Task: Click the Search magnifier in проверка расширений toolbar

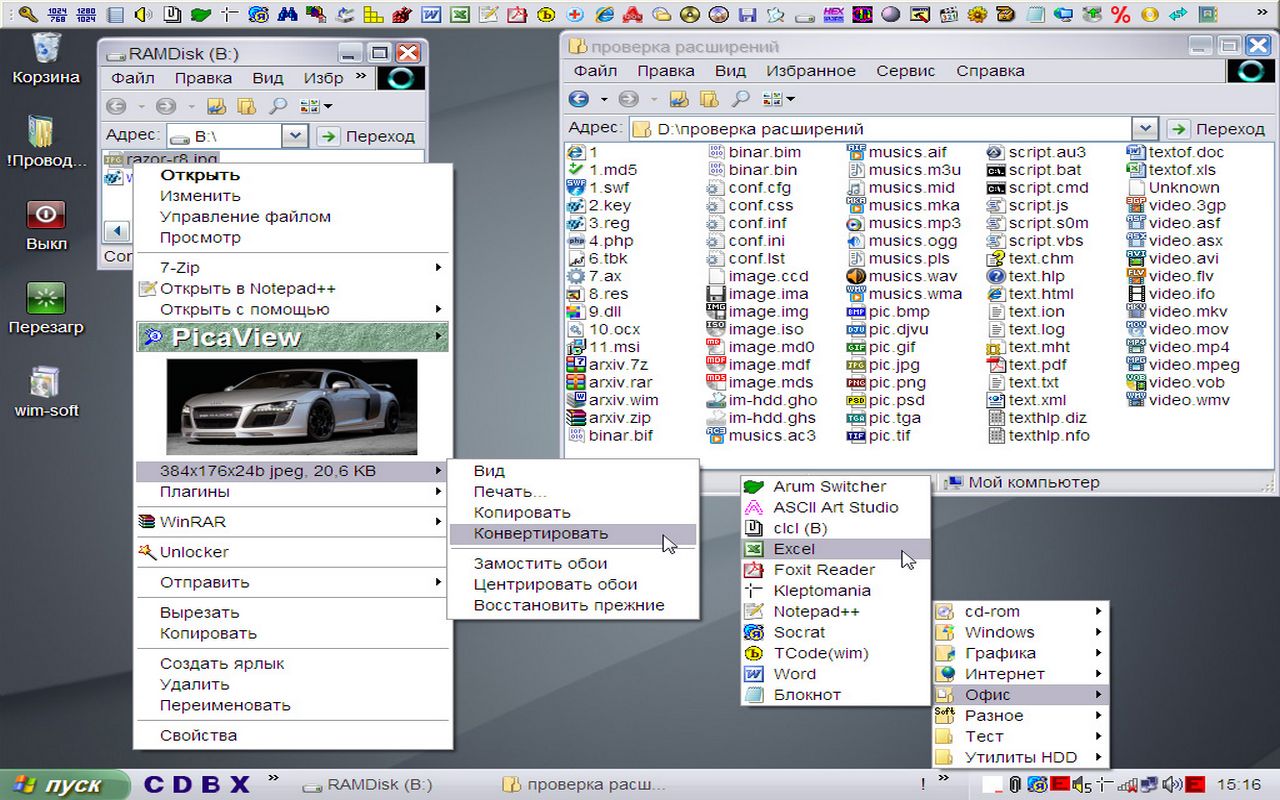Action: click(740, 99)
